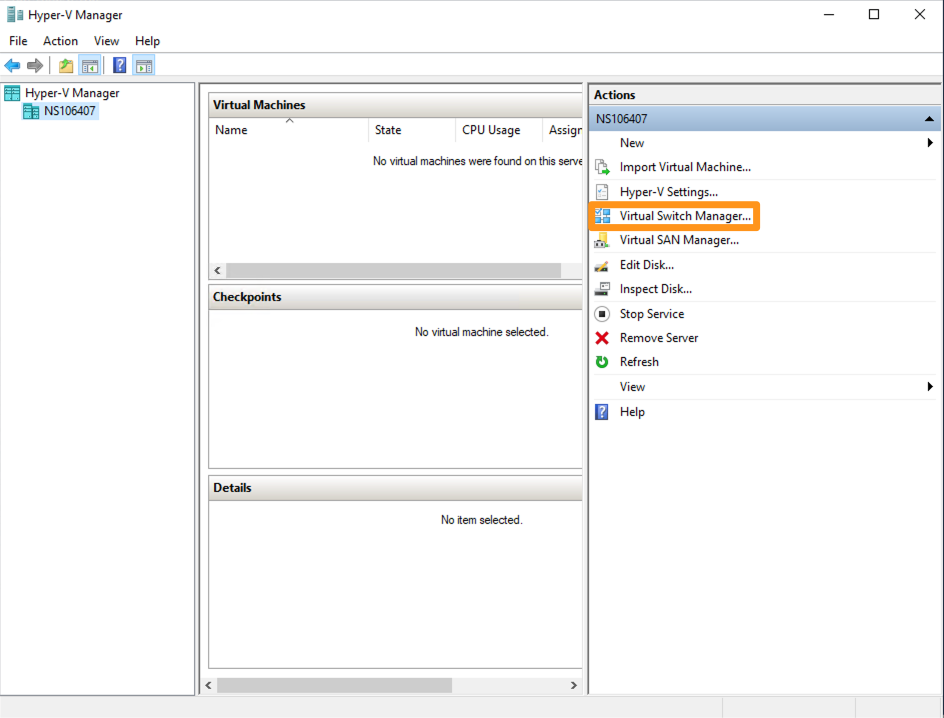Image resolution: width=944 pixels, height=718 pixels.
Task: Click 'No item selected.' text
Action: pos(482,520)
